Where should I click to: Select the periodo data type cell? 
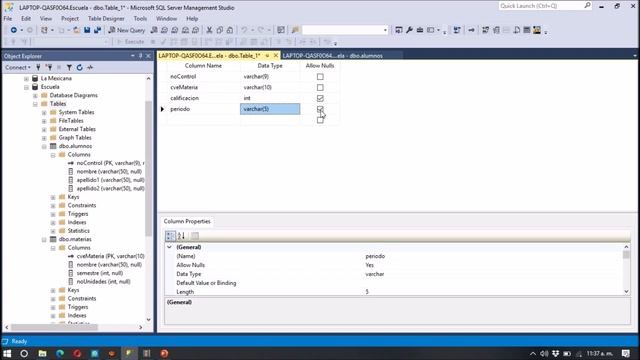[270, 109]
